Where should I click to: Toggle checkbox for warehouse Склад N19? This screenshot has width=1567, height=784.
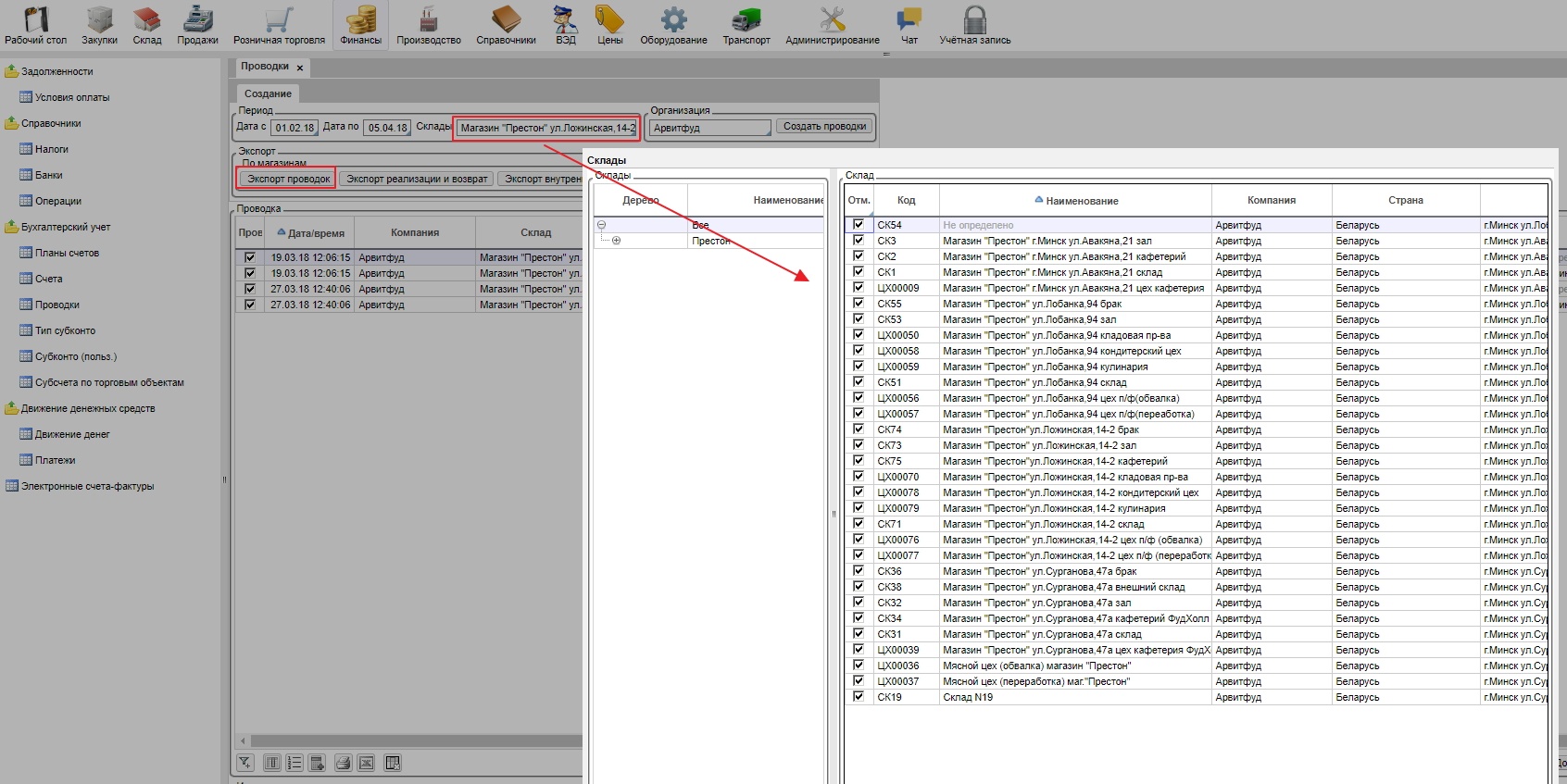859,697
